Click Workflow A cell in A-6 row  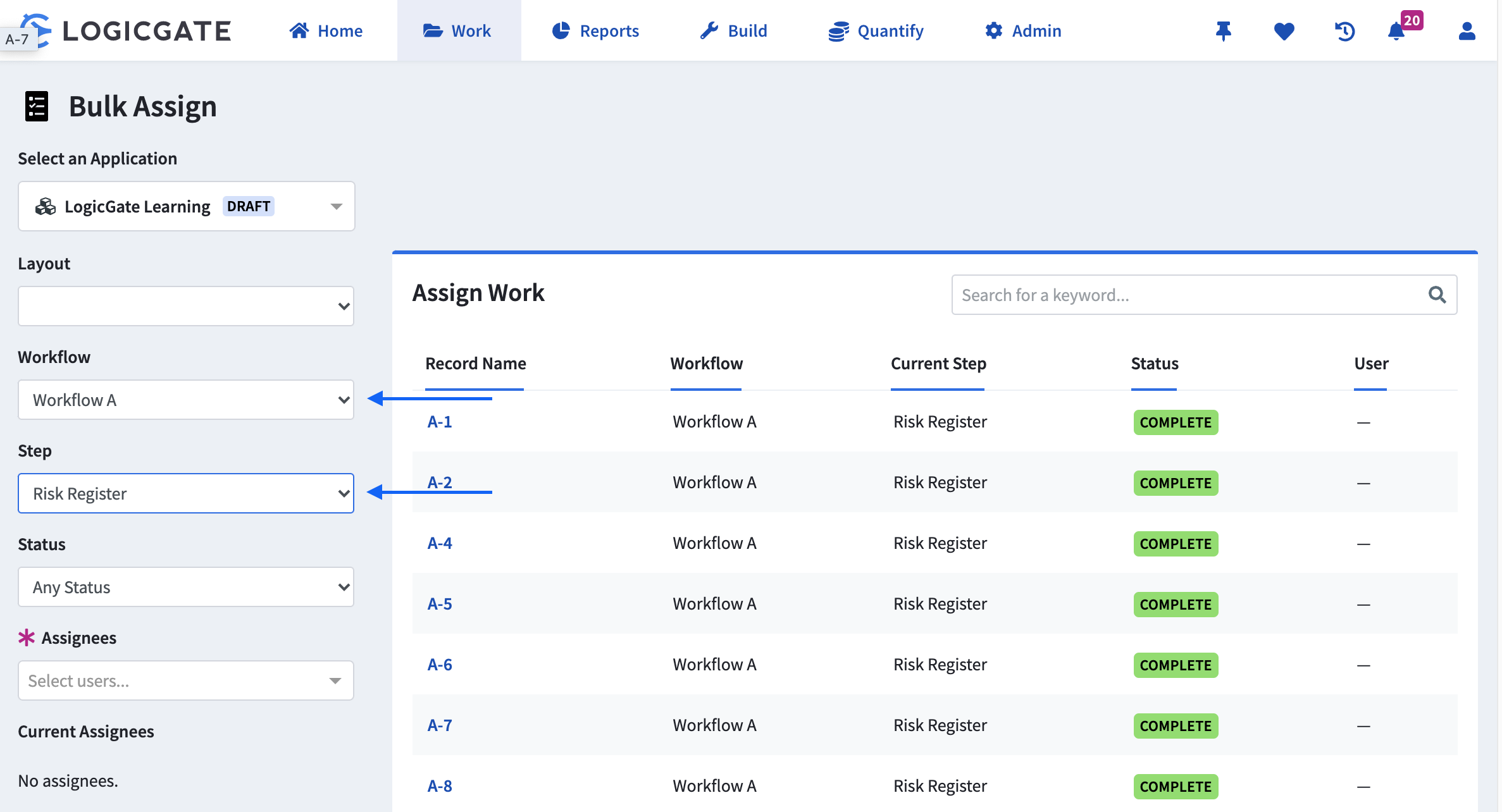714,665
